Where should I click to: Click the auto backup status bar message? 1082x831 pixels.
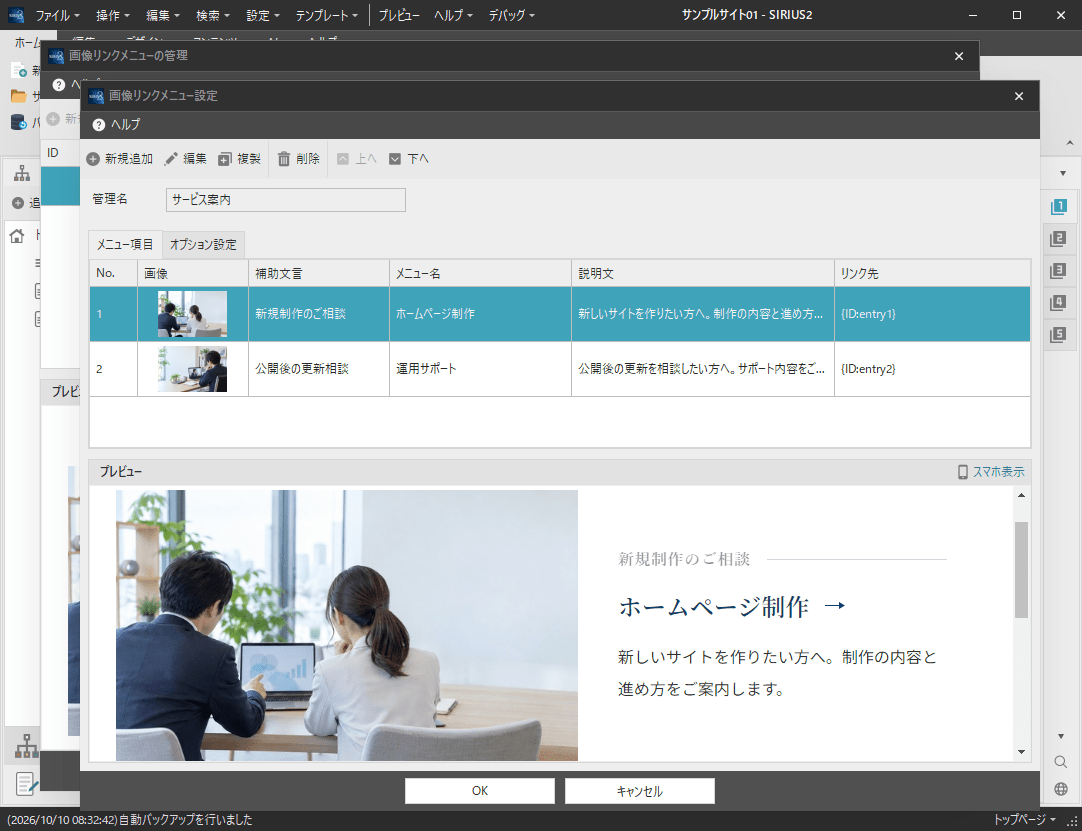click(130, 821)
